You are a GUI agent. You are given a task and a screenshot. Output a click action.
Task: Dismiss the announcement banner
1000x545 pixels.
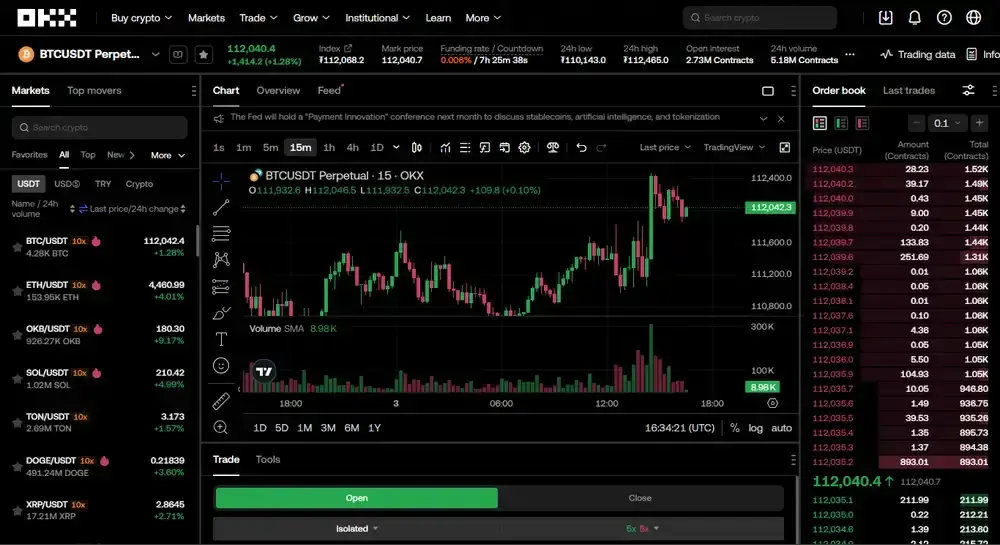pos(781,119)
